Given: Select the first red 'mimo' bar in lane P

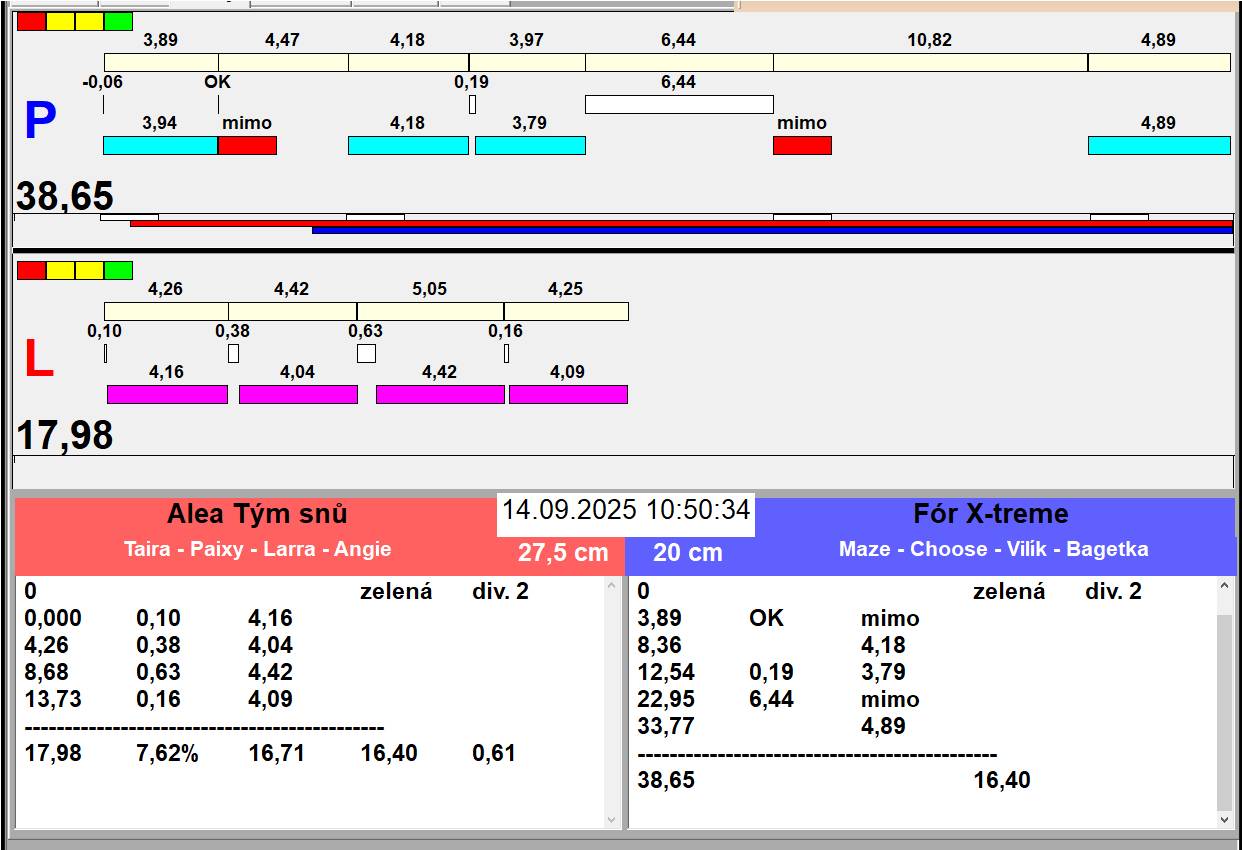Looking at the screenshot, I should tap(247, 146).
